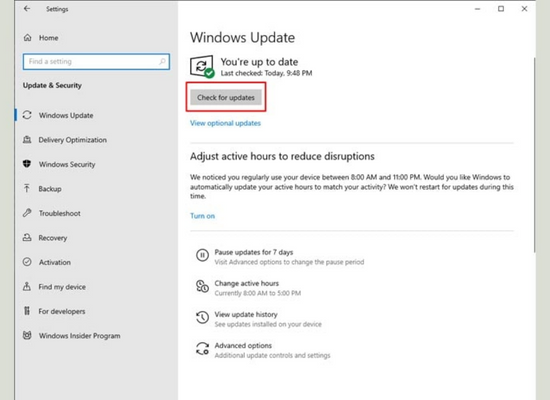Click the Turn on active hours link

pos(202,216)
